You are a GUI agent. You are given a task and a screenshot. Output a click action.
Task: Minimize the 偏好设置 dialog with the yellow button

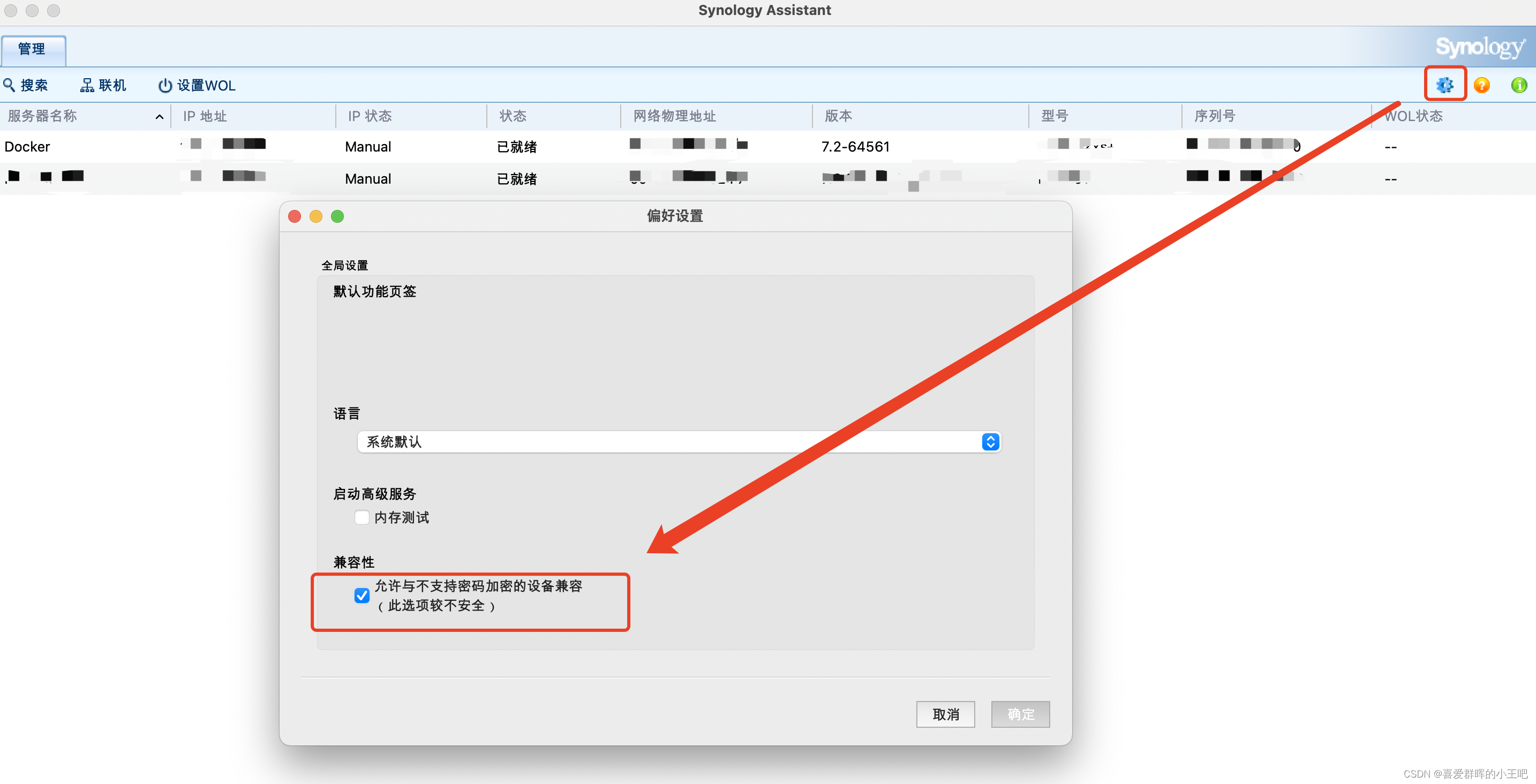coord(316,216)
